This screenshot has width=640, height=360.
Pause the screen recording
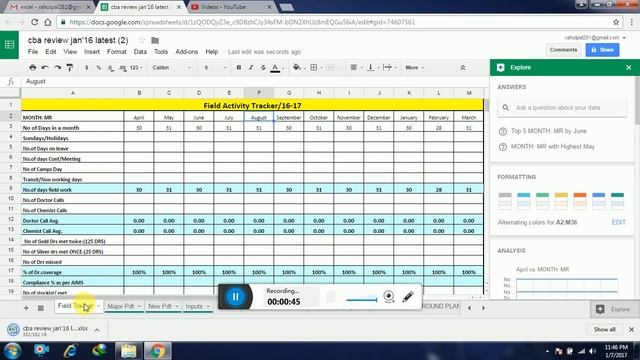[235, 297]
